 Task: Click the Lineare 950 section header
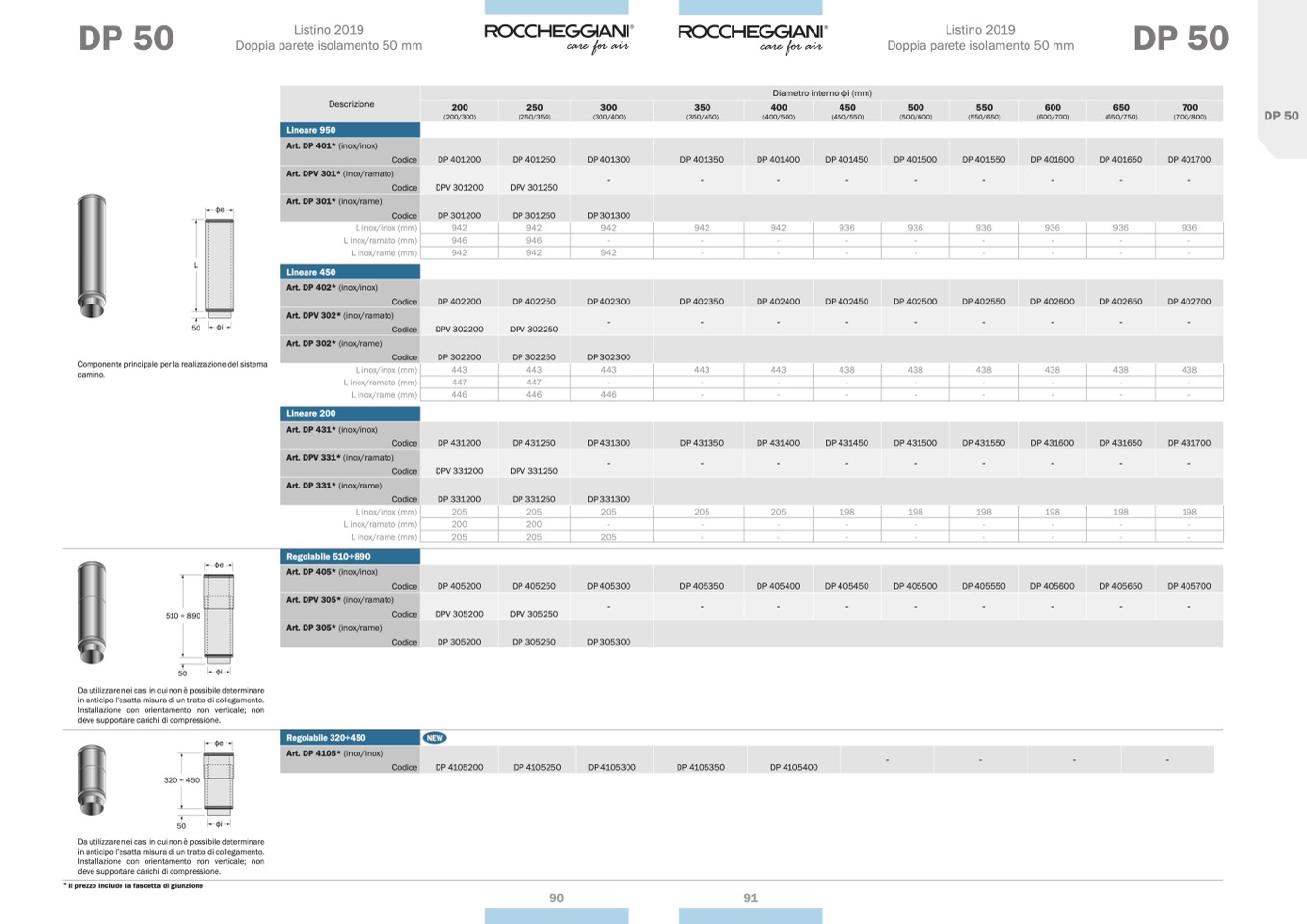coord(350,130)
